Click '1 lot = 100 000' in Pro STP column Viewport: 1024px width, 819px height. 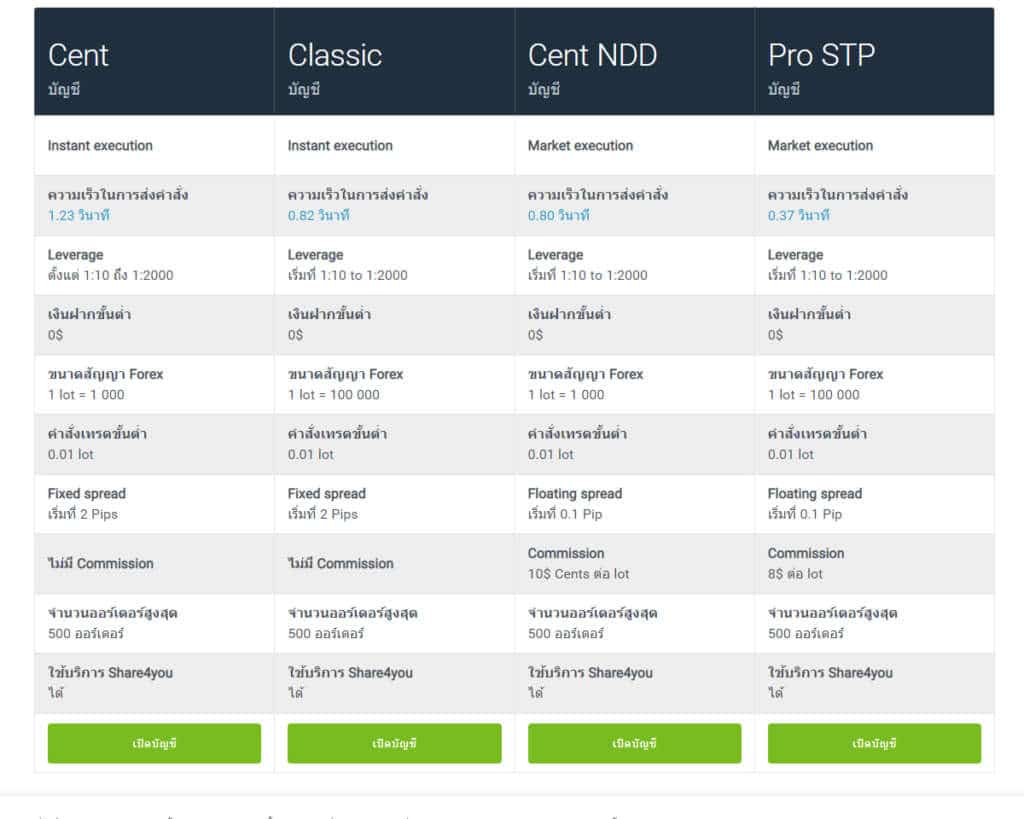click(814, 394)
